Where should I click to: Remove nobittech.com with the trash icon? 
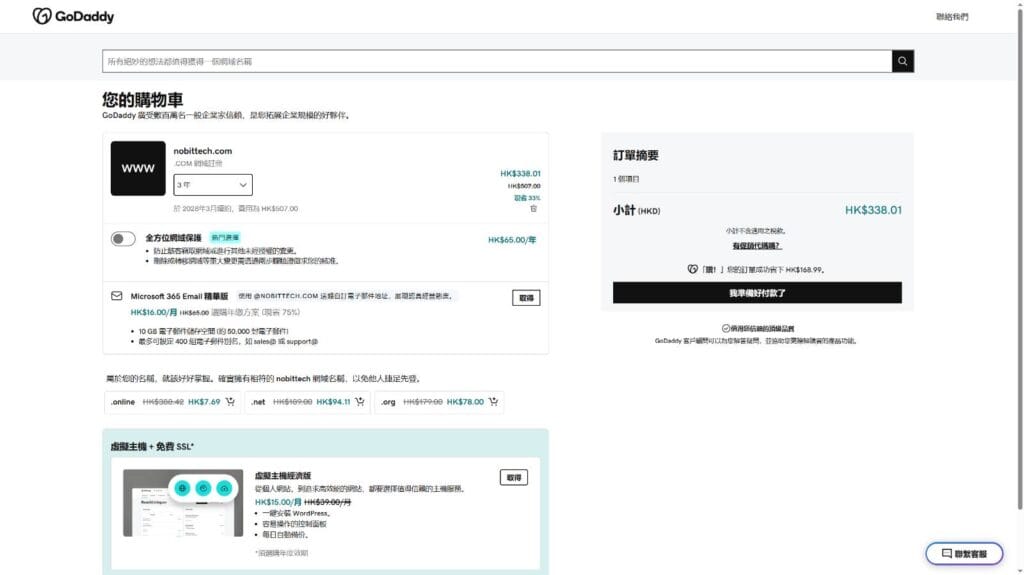click(534, 208)
